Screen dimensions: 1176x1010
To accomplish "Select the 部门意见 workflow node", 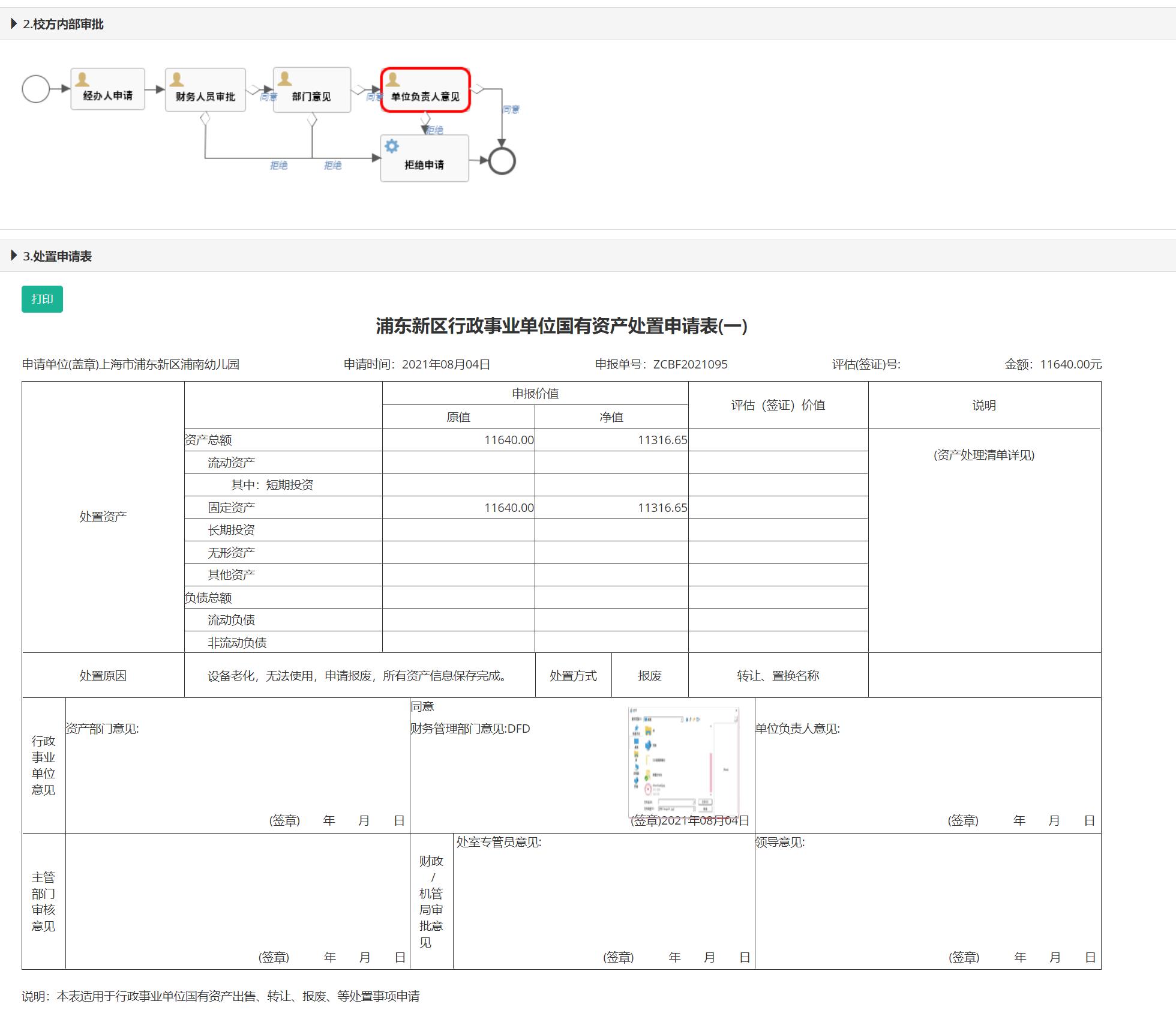I will (x=311, y=91).
